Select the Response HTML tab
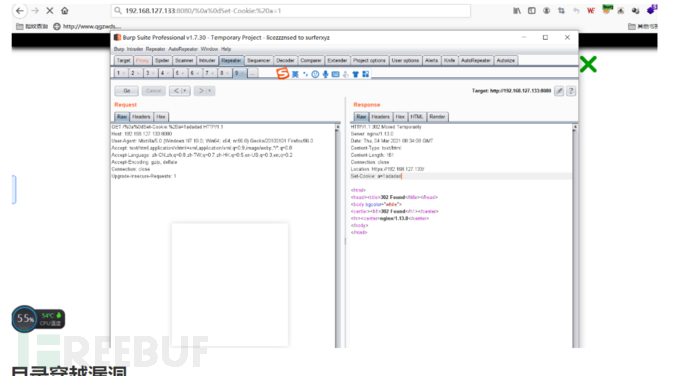 417,117
